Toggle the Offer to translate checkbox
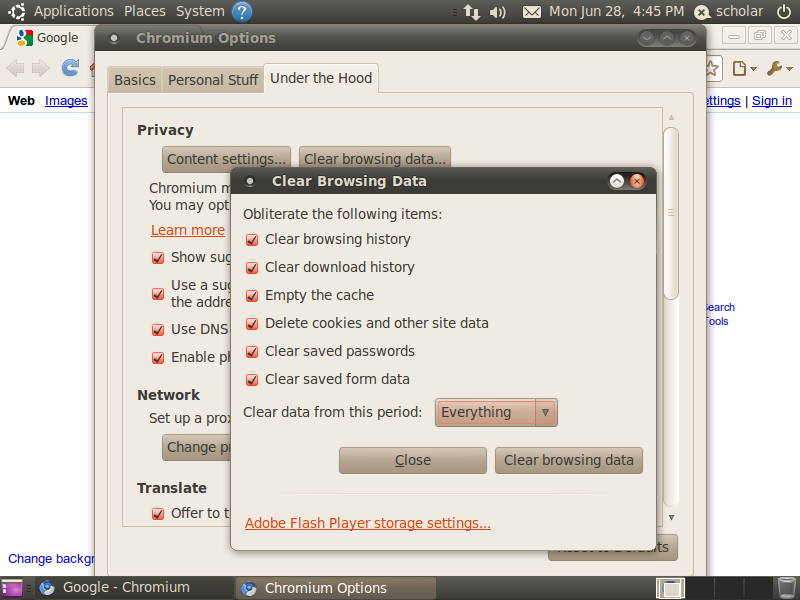 click(x=158, y=514)
